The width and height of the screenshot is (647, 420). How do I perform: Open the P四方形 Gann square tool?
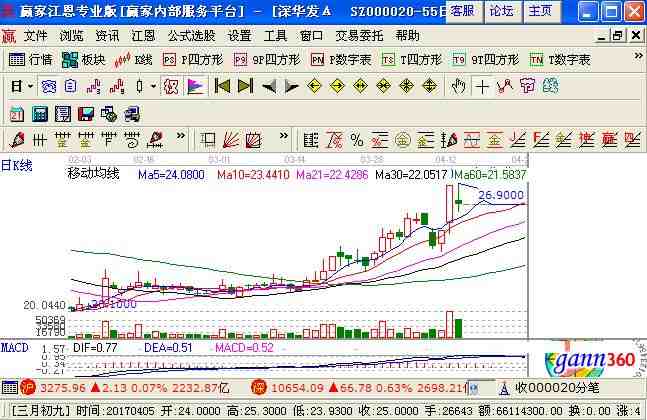coord(193,60)
